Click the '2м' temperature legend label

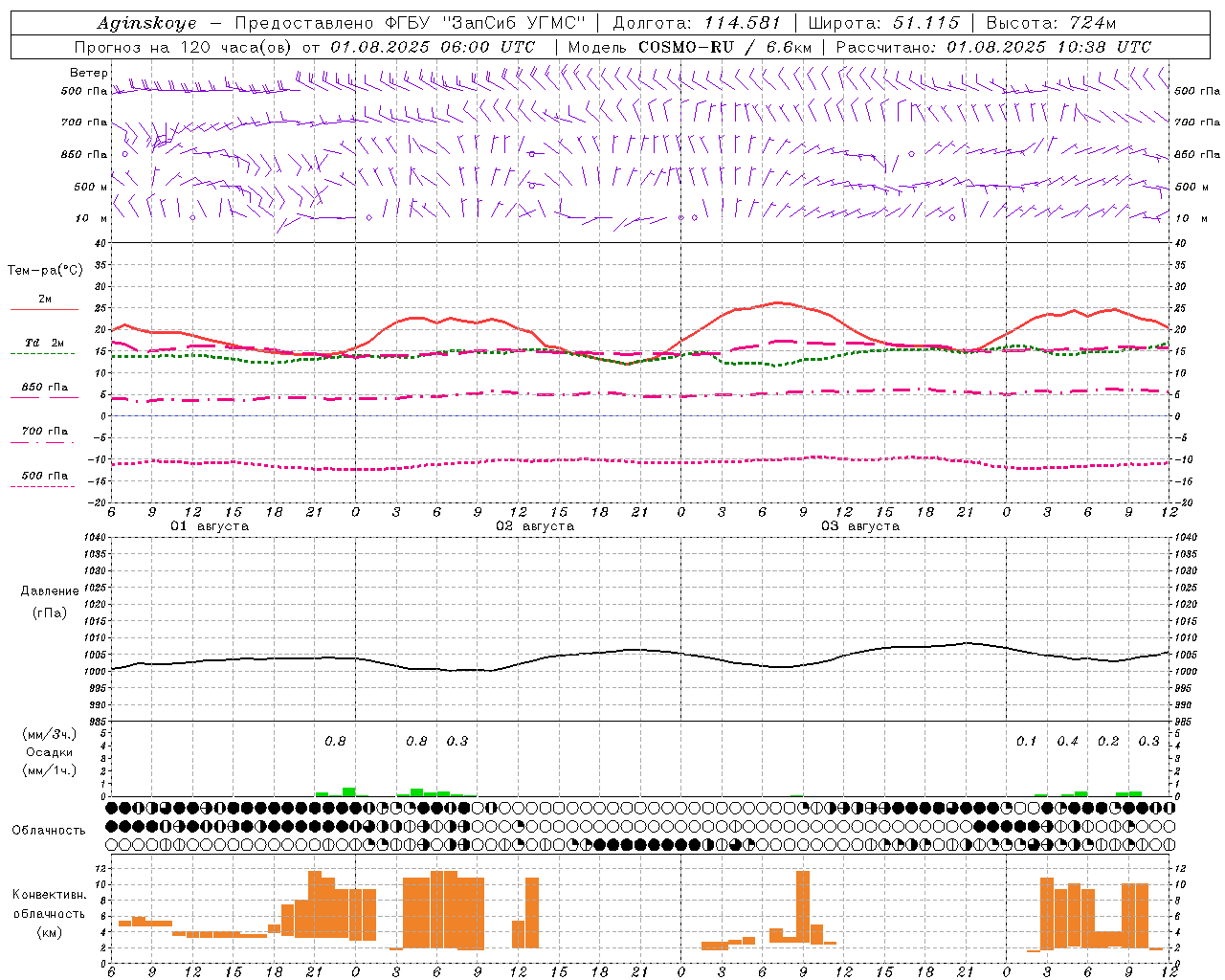click(x=45, y=299)
